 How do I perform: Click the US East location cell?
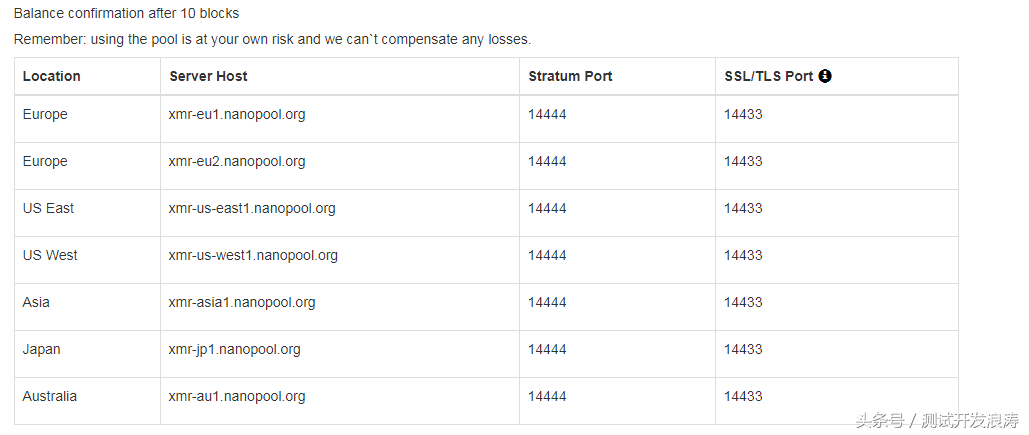tap(48, 209)
